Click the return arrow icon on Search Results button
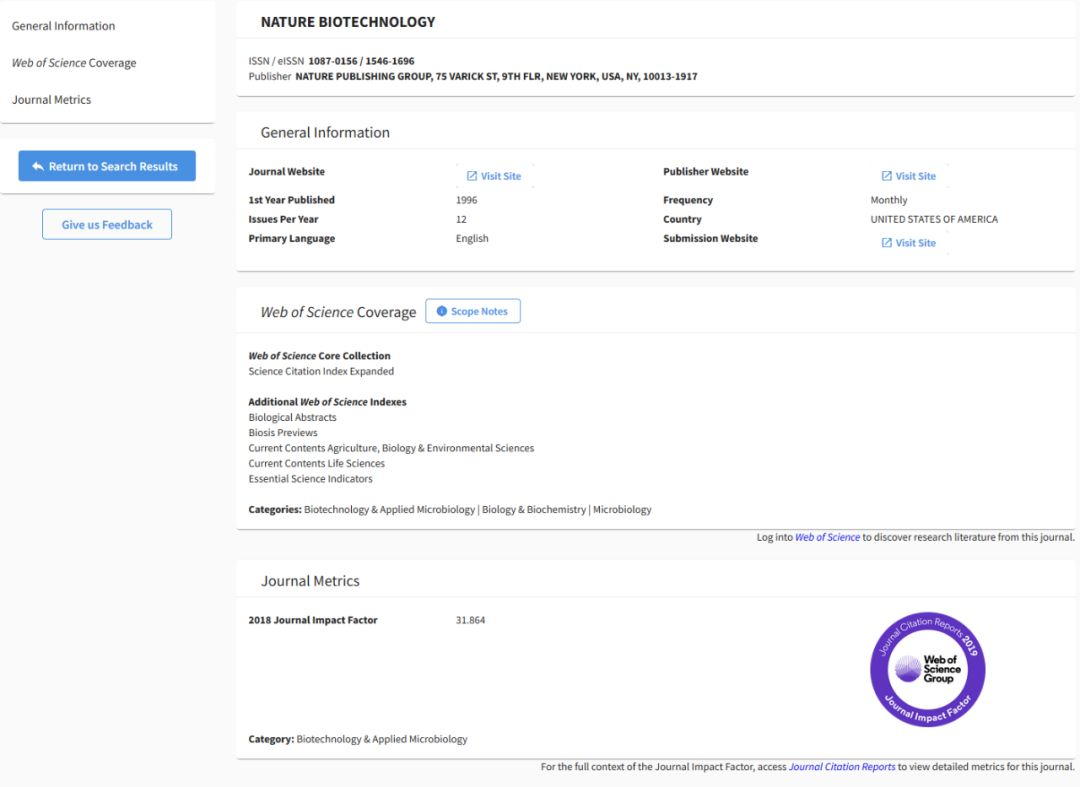Viewport: 1080px width, 787px height. click(38, 167)
